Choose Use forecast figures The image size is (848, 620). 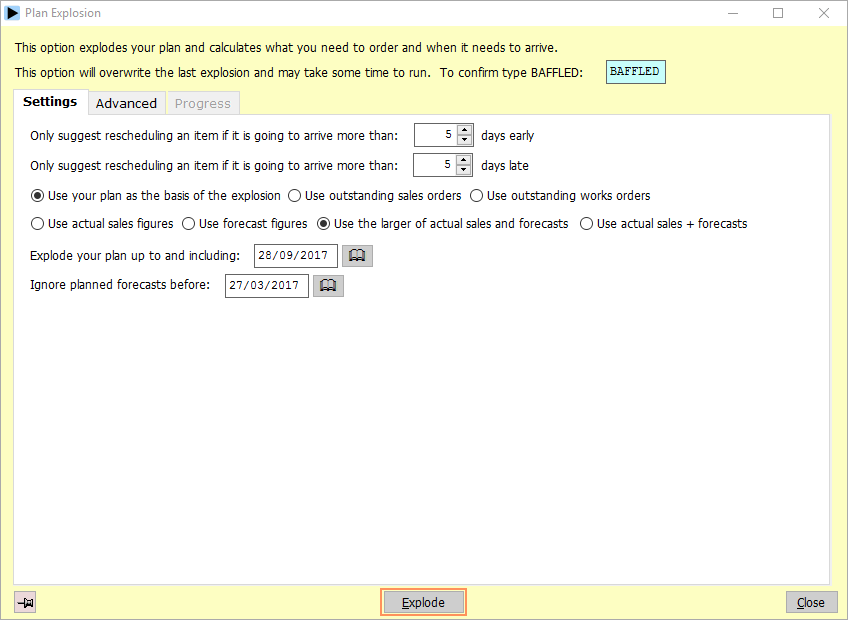coord(245,224)
